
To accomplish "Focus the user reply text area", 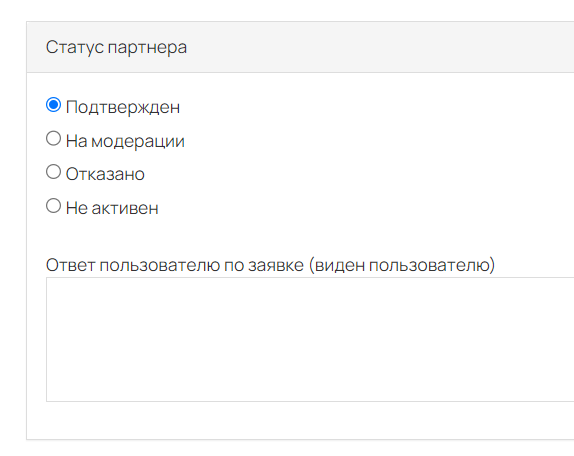I will pyautogui.click(x=310, y=339).
